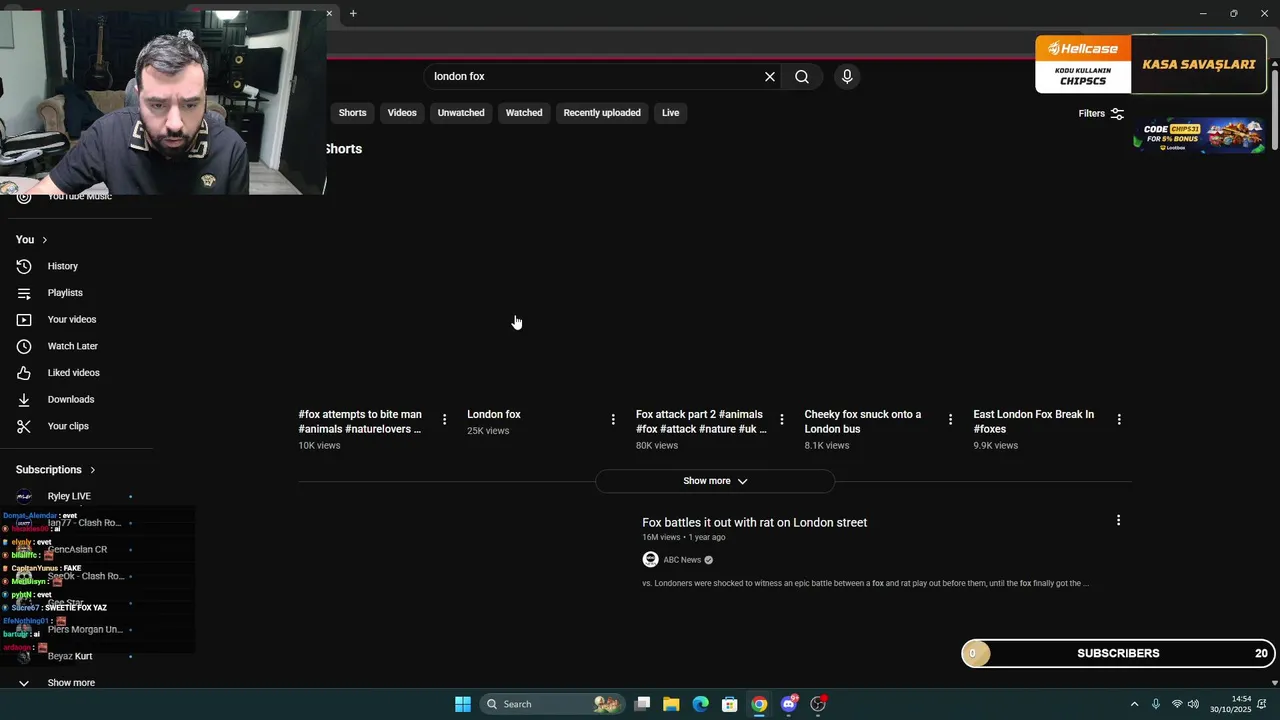This screenshot has height=720, width=1280.
Task: Open options for 'Fox attack part 2' short
Action: (x=782, y=420)
